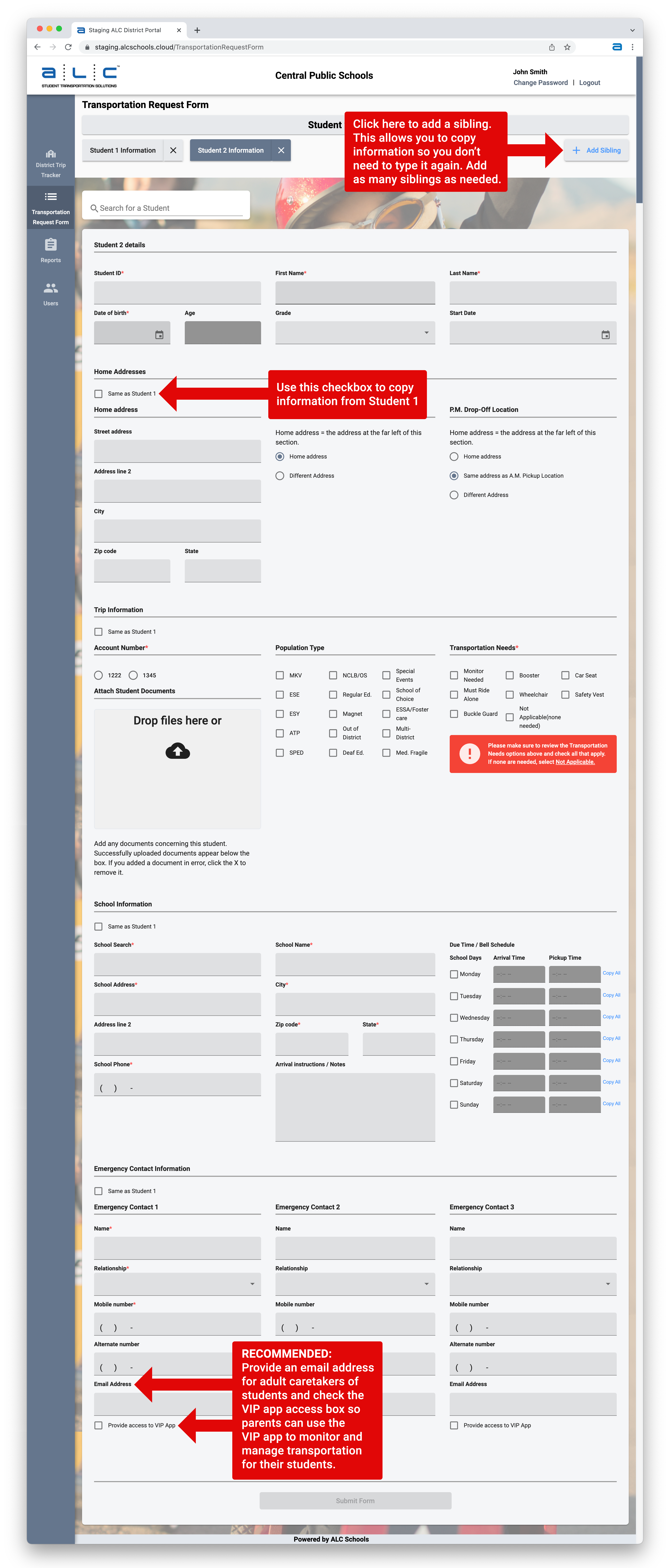Open Date of birth calendar picker
The width and height of the screenshot is (670, 1568).
point(159,335)
